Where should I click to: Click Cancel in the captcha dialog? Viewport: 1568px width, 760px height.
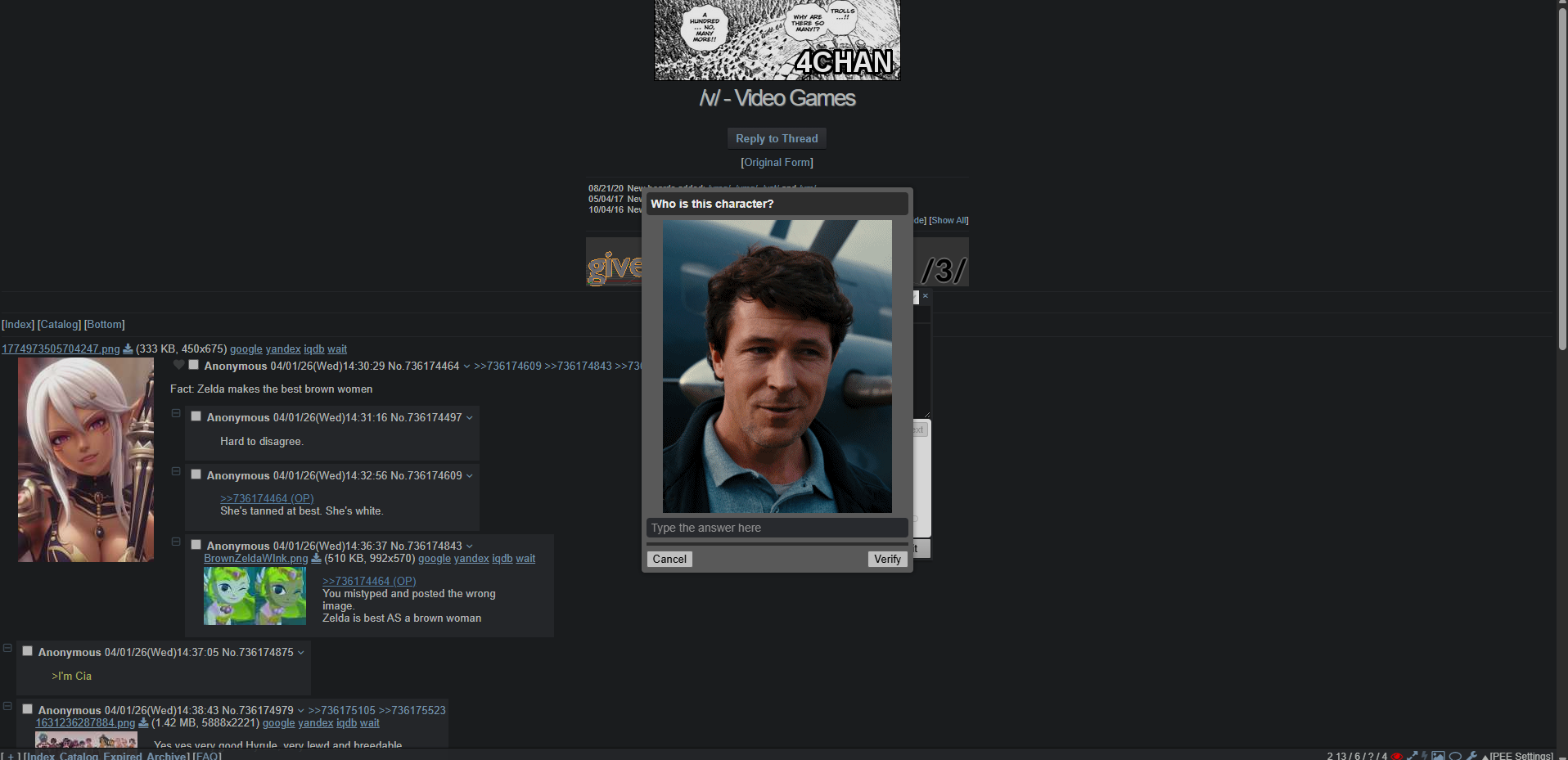click(669, 560)
